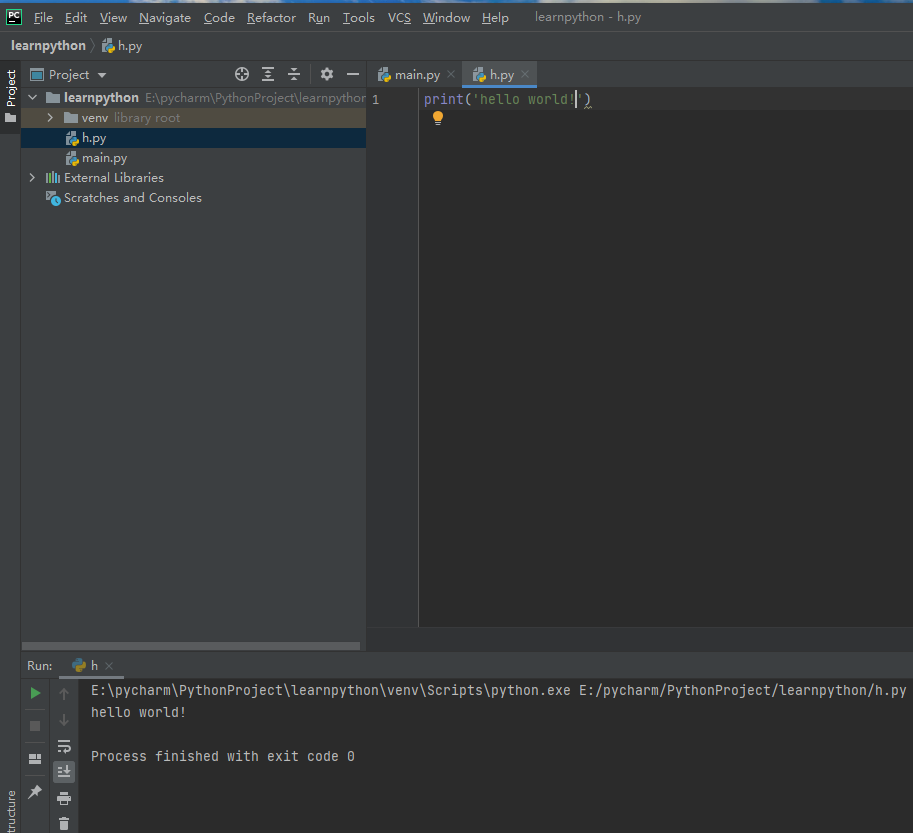This screenshot has width=913, height=833.
Task: Open the Project view dropdown
Action: [69, 75]
